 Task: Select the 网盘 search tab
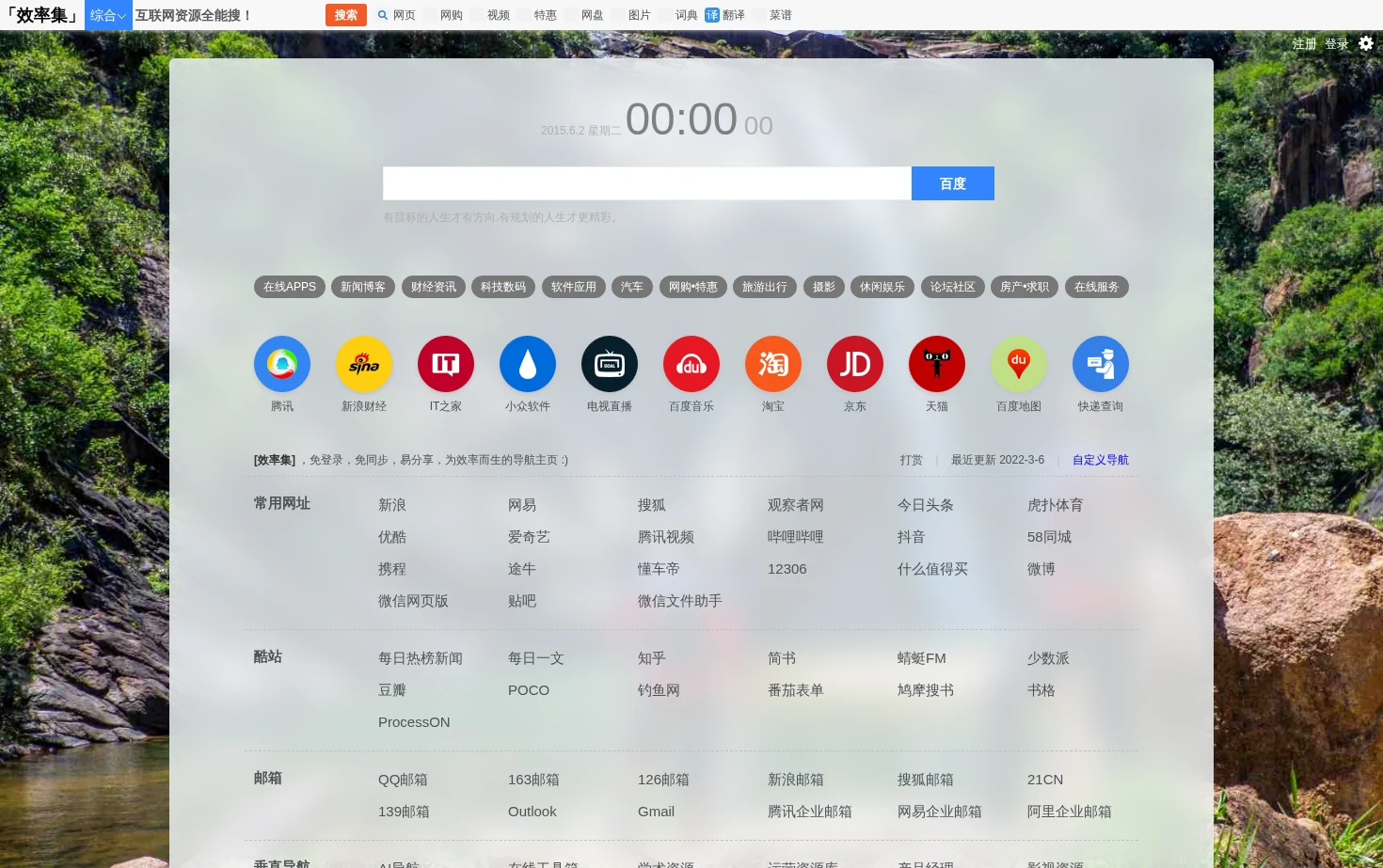click(585, 15)
